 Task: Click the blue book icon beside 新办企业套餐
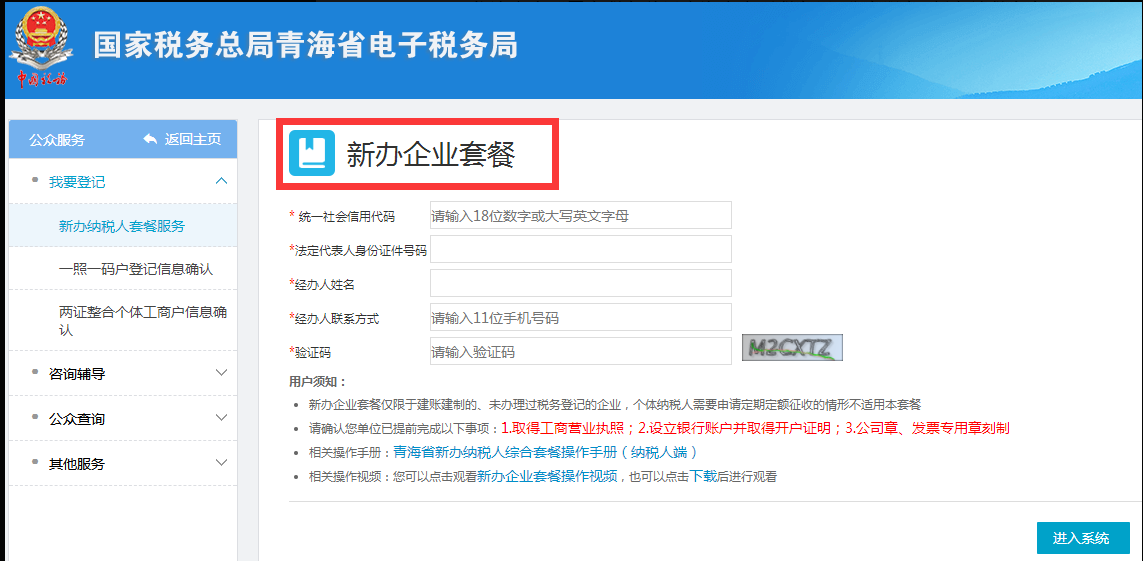311,153
